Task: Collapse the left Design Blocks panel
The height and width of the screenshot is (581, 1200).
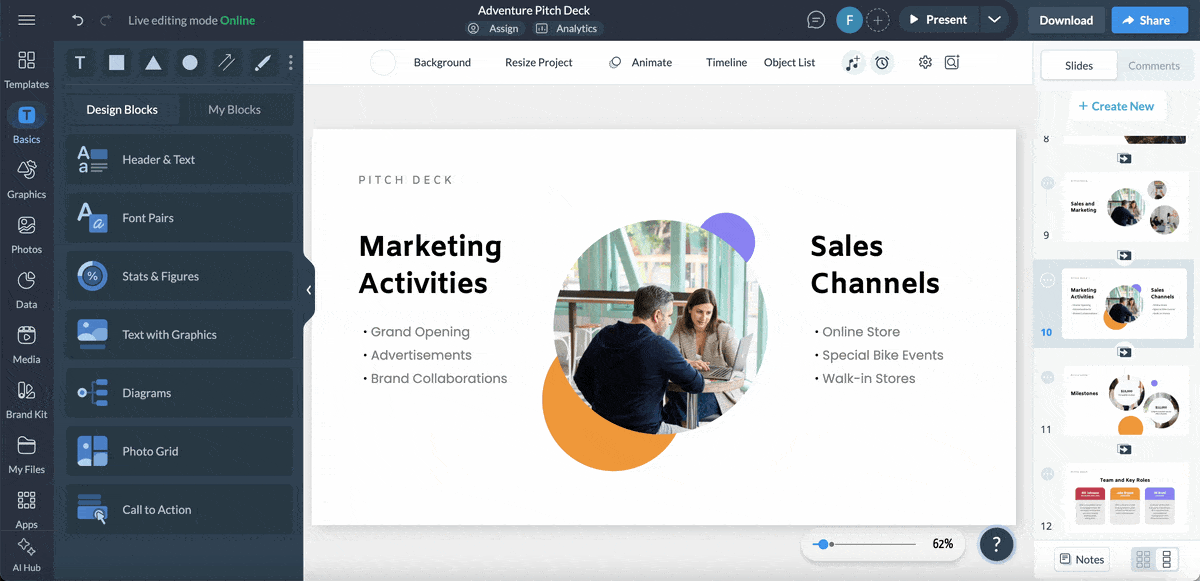Action: pos(309,290)
